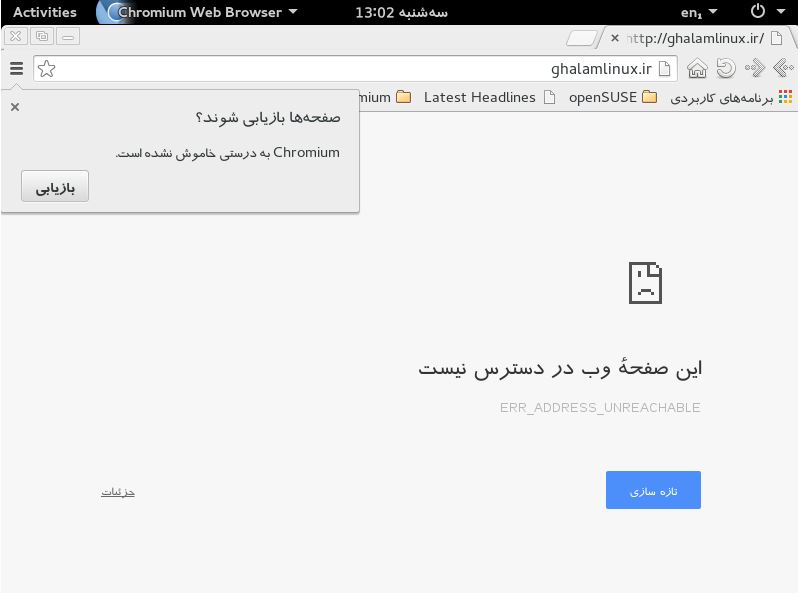This screenshot has height=593, width=798.
Task: Open a new tab with the tab button
Action: pyautogui.click(x=582, y=38)
